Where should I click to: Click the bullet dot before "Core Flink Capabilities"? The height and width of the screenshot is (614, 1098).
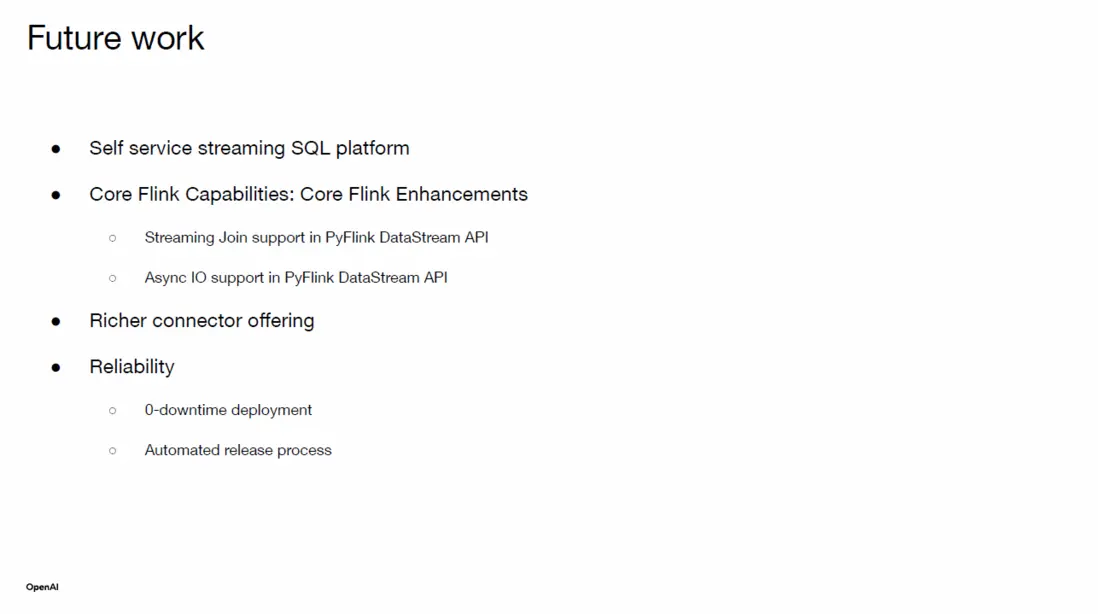[56, 195]
